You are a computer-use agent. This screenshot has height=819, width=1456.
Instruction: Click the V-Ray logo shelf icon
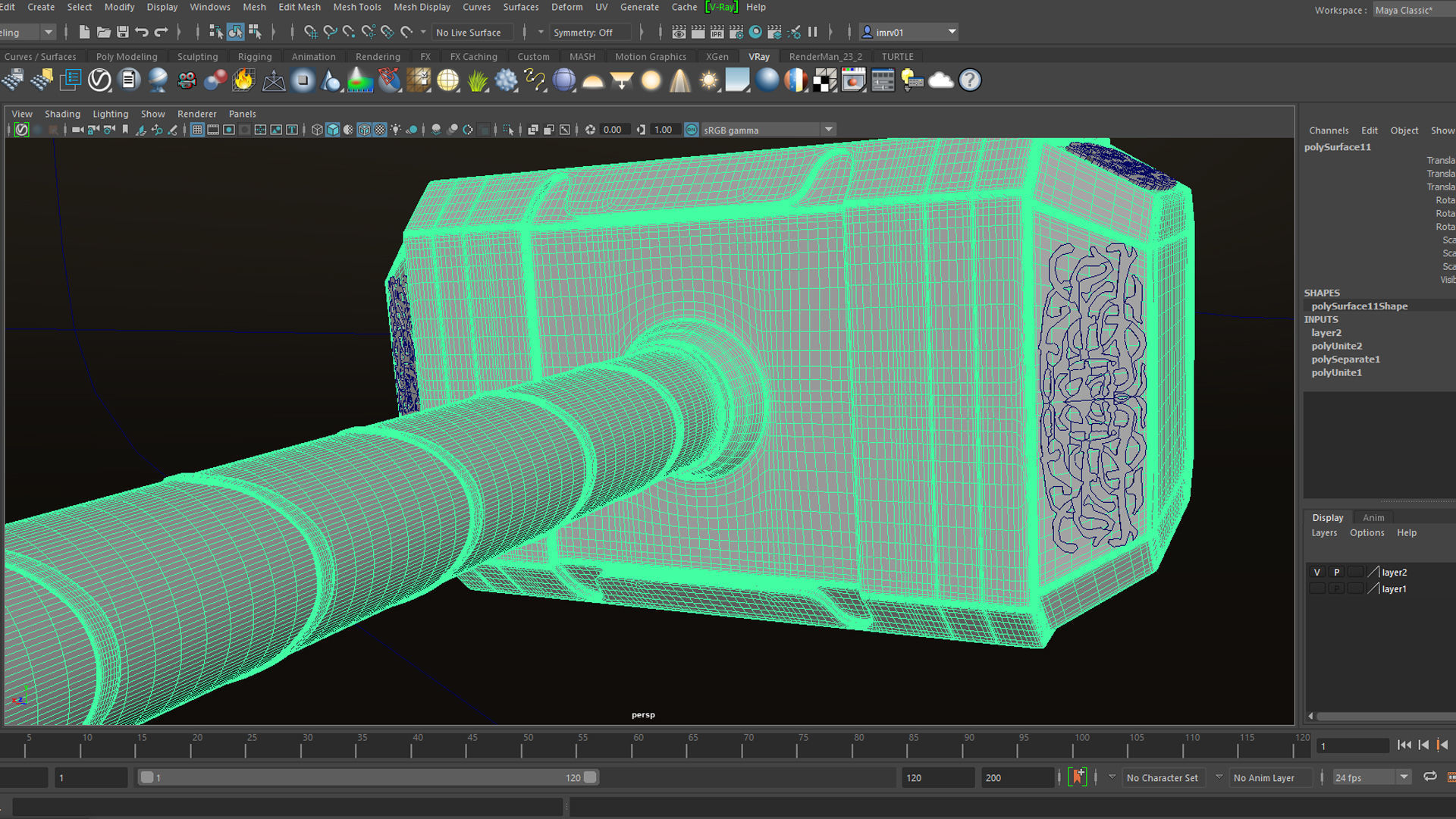click(99, 80)
